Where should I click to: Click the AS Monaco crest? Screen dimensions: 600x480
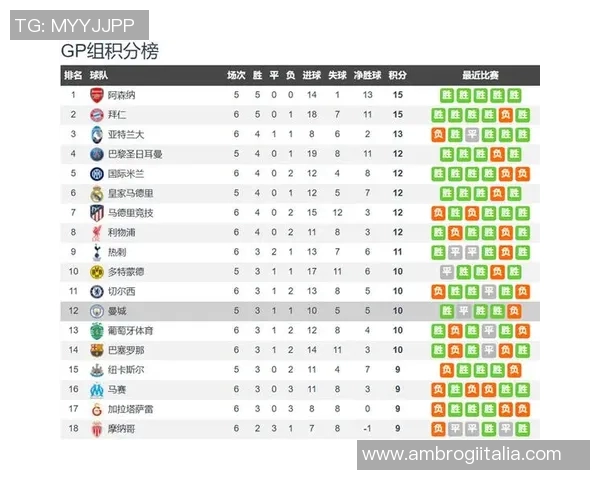click(x=96, y=428)
